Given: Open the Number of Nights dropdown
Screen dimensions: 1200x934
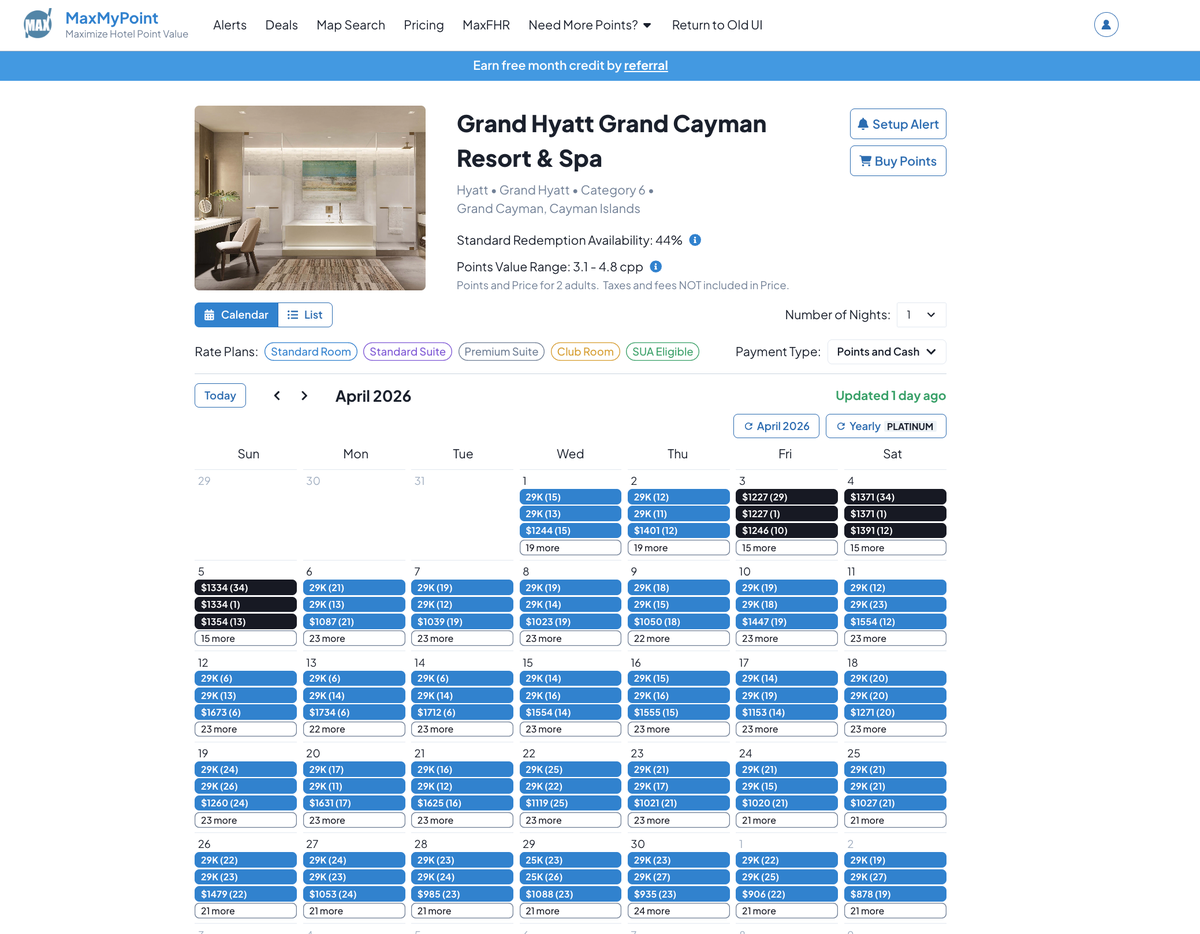Looking at the screenshot, I should click(x=921, y=315).
